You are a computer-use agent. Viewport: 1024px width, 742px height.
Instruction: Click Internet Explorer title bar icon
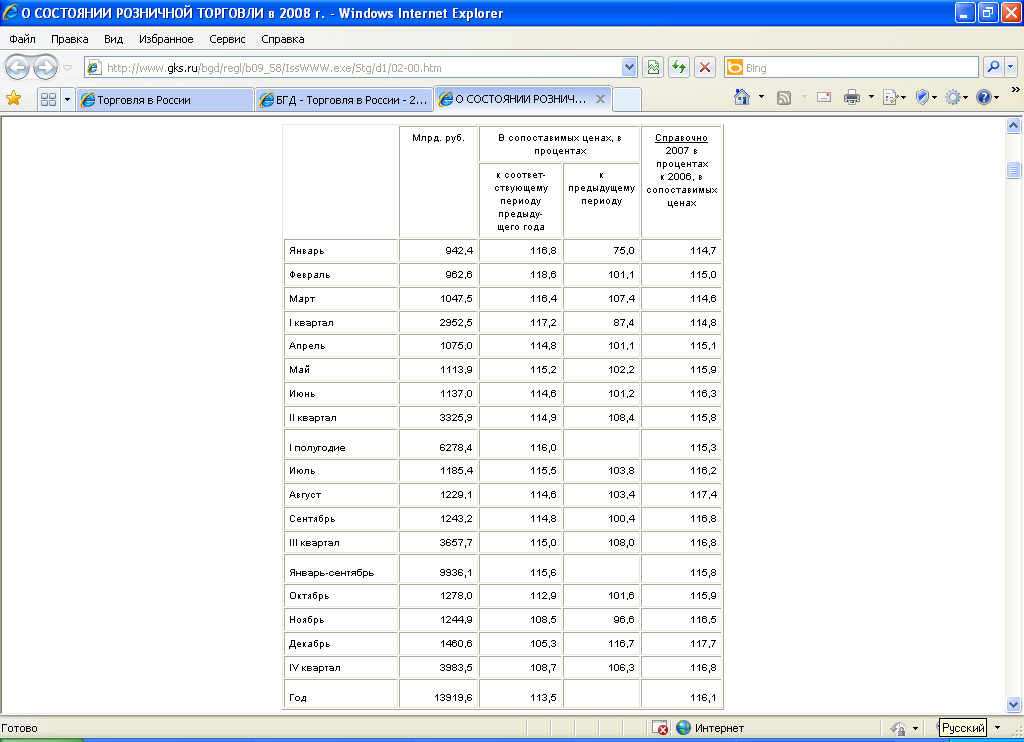[x=9, y=12]
